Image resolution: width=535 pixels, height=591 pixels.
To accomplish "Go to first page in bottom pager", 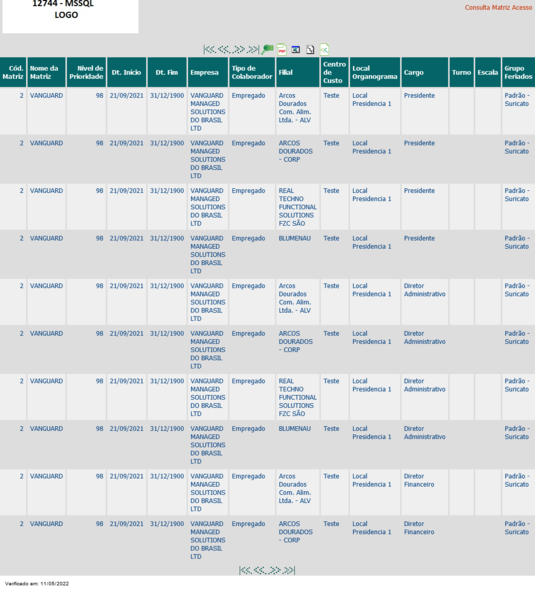I will click(245, 570).
